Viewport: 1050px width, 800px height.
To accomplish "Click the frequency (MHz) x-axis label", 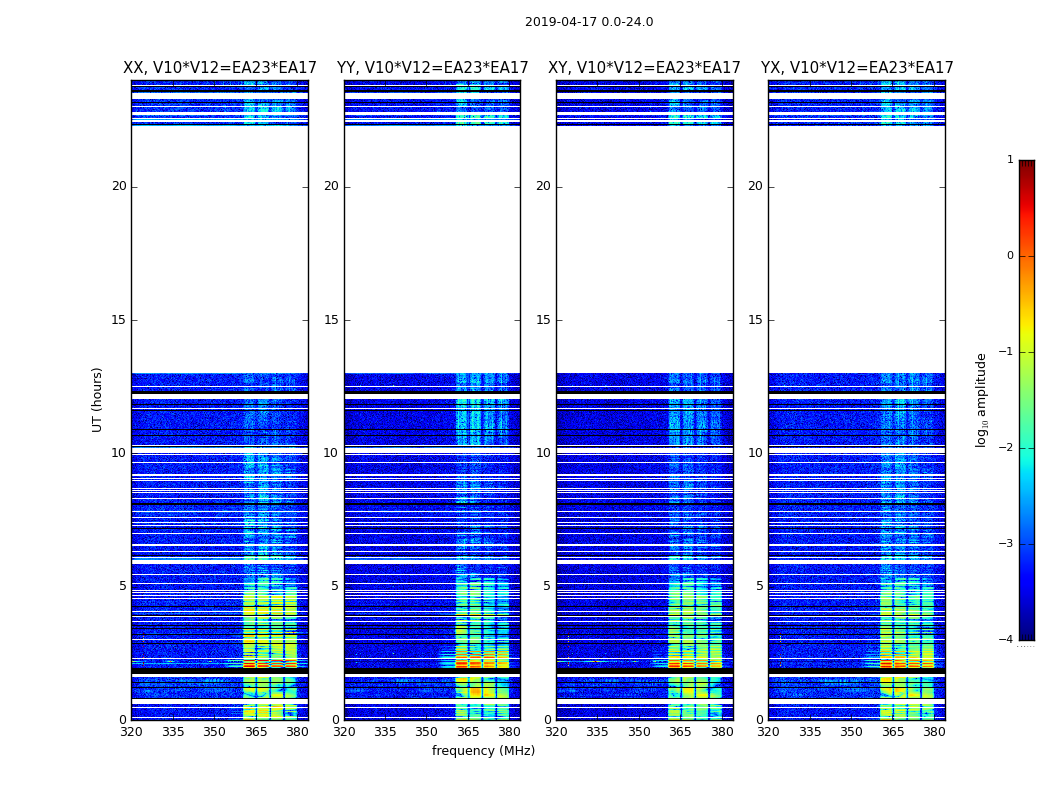I will (483, 751).
